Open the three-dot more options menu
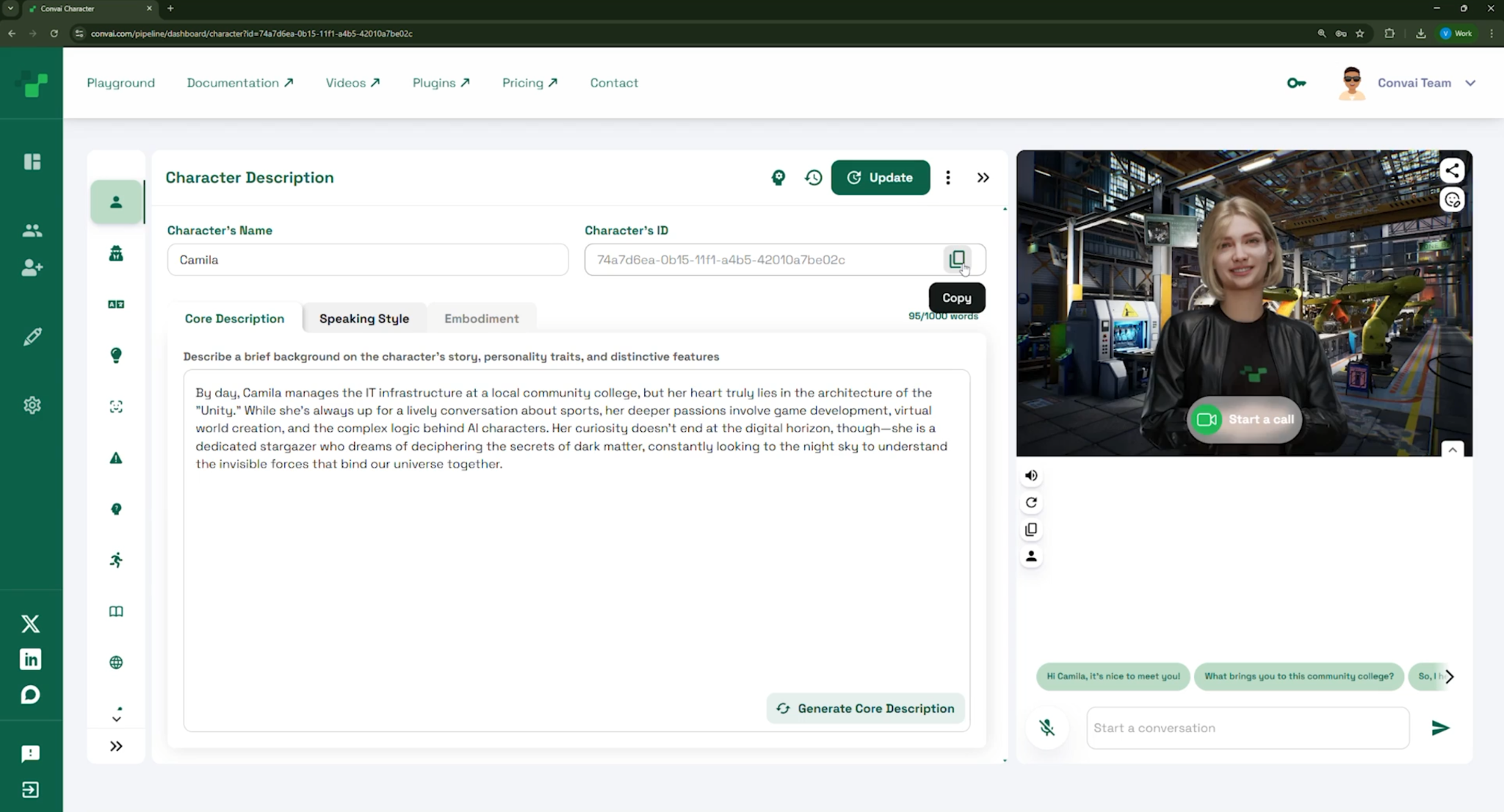Image resolution: width=1504 pixels, height=812 pixels. (x=948, y=178)
